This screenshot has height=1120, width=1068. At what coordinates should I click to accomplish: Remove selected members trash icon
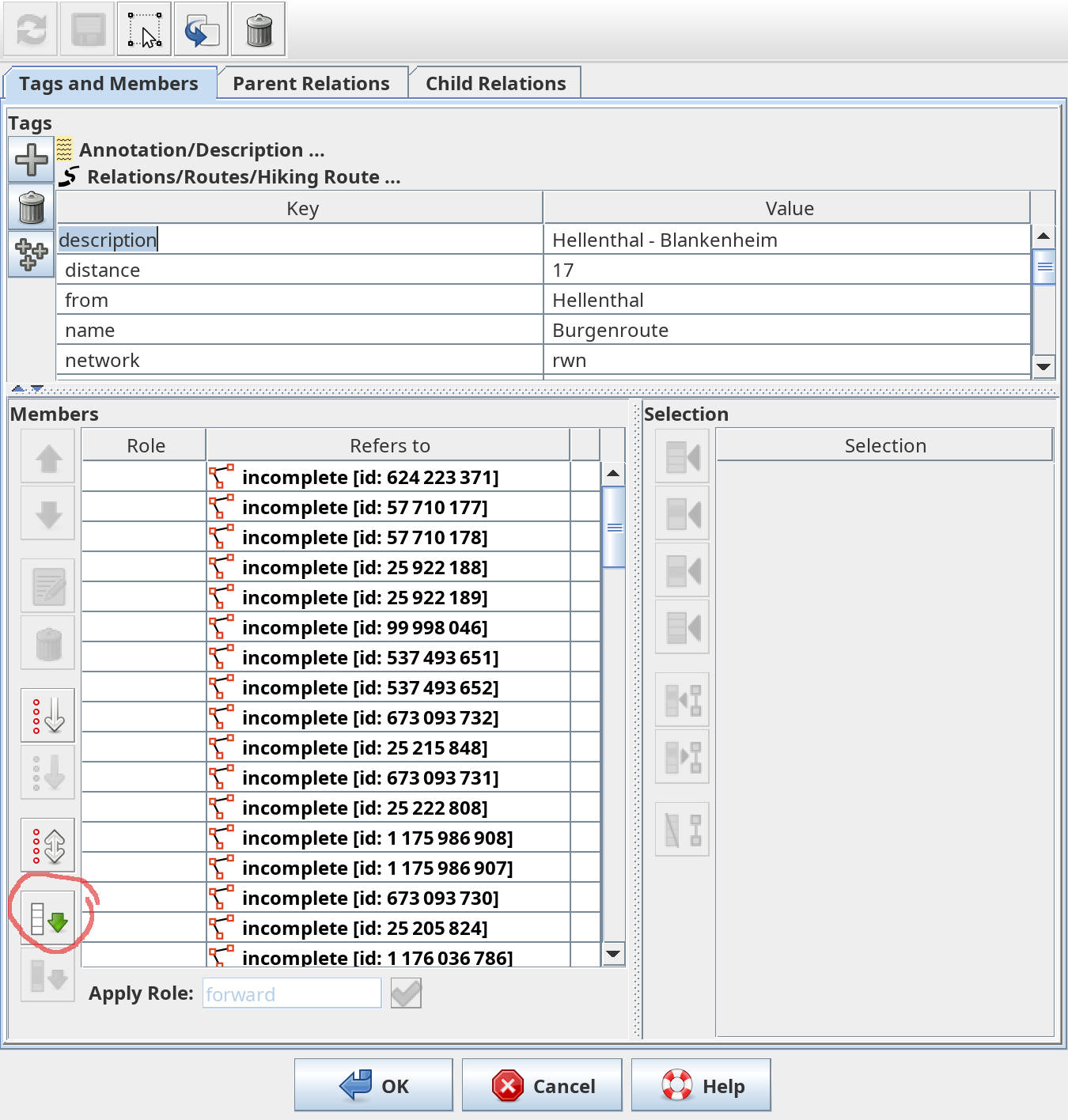click(48, 644)
